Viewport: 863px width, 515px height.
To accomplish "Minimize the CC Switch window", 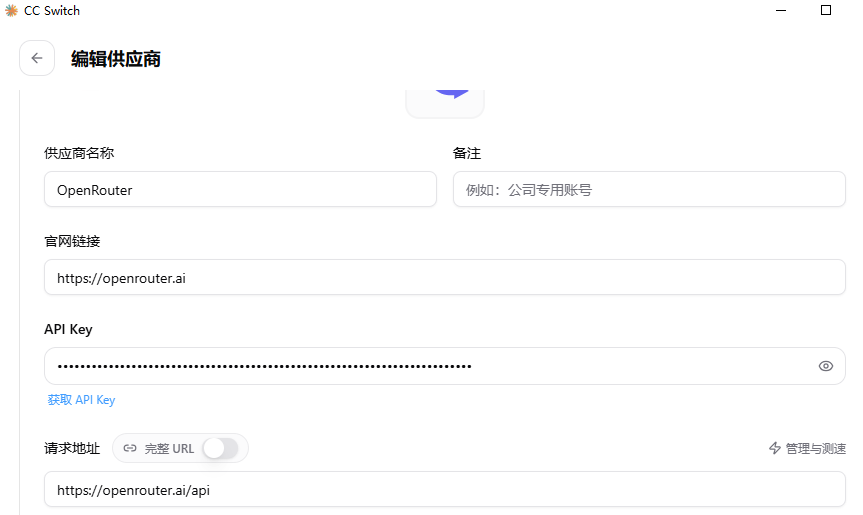I will pos(781,10).
